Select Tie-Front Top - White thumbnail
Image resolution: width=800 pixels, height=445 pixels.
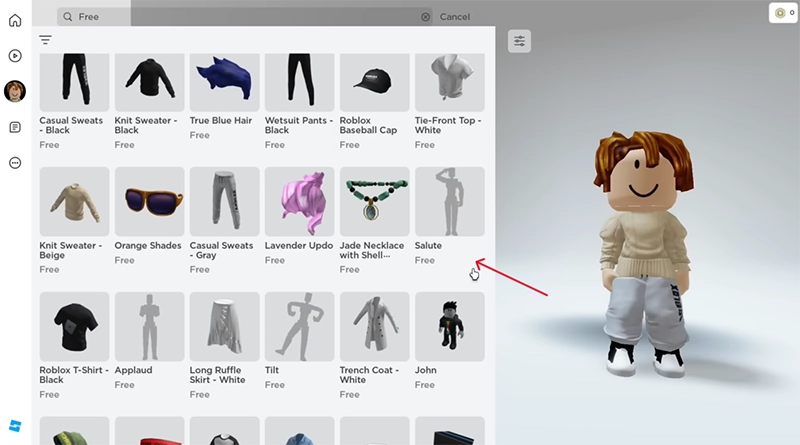click(449, 82)
